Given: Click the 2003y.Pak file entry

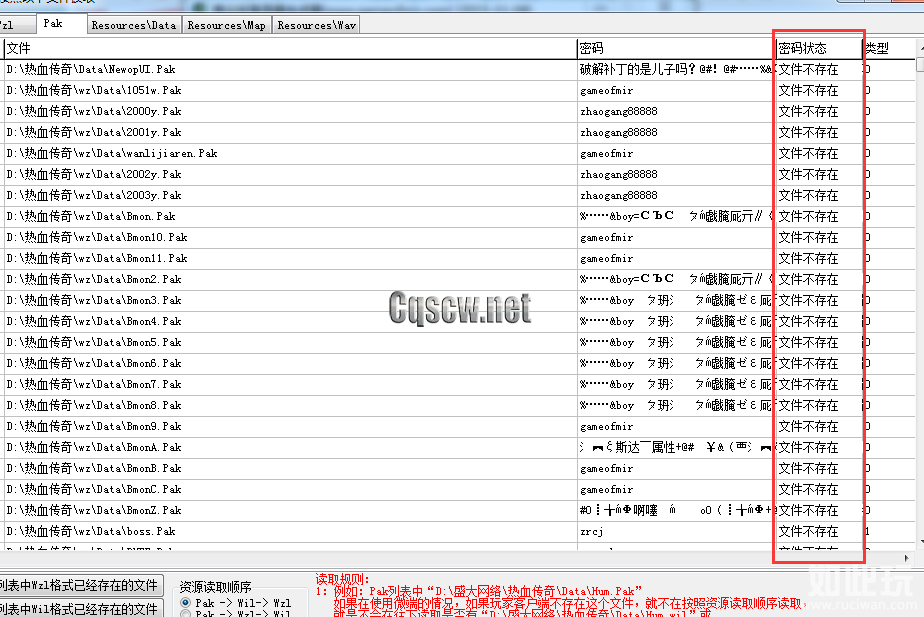Looking at the screenshot, I should (x=94, y=196).
